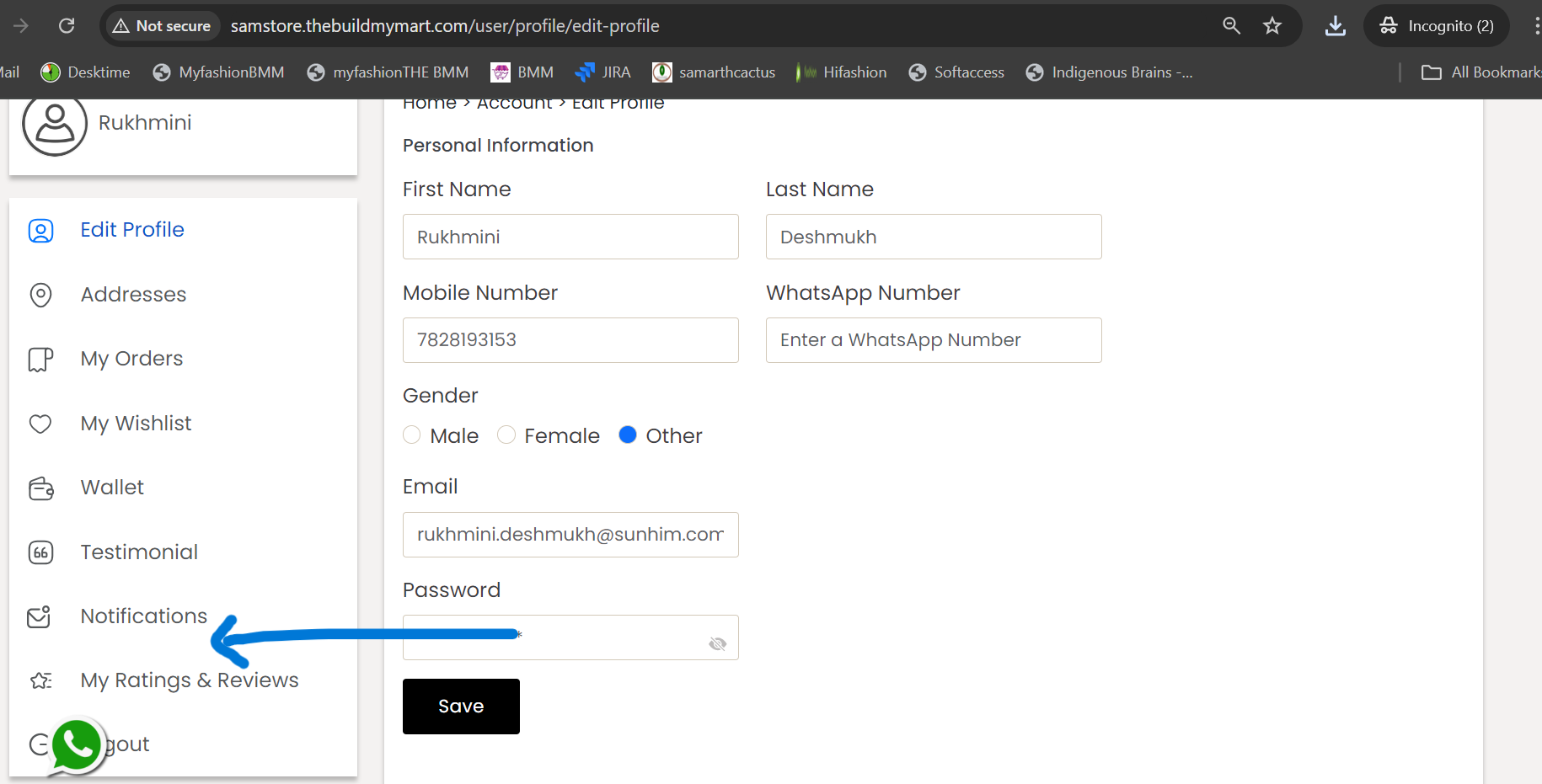This screenshot has width=1542, height=784.
Task: Click the First Name input field
Action: pos(570,237)
